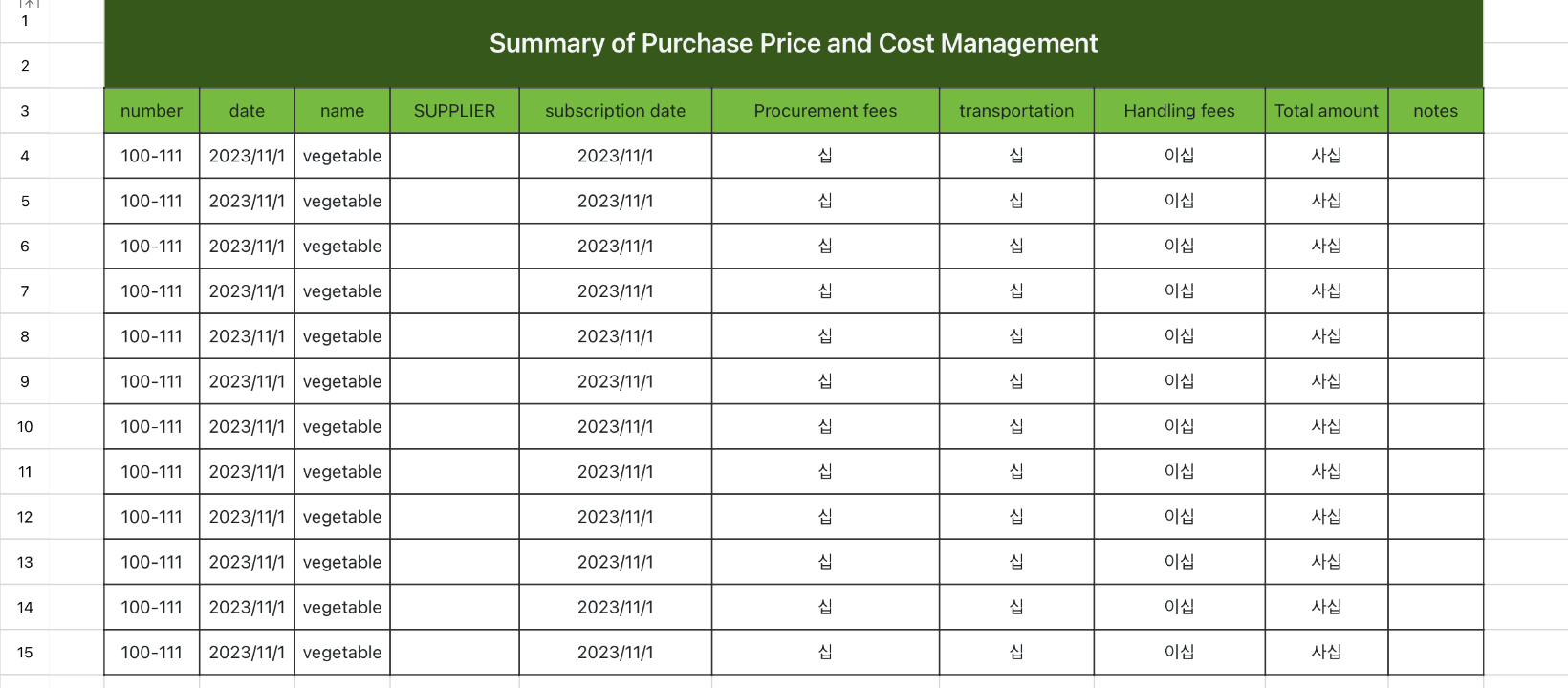Click row header 15
The width and height of the screenshot is (1568, 688).
(x=25, y=653)
